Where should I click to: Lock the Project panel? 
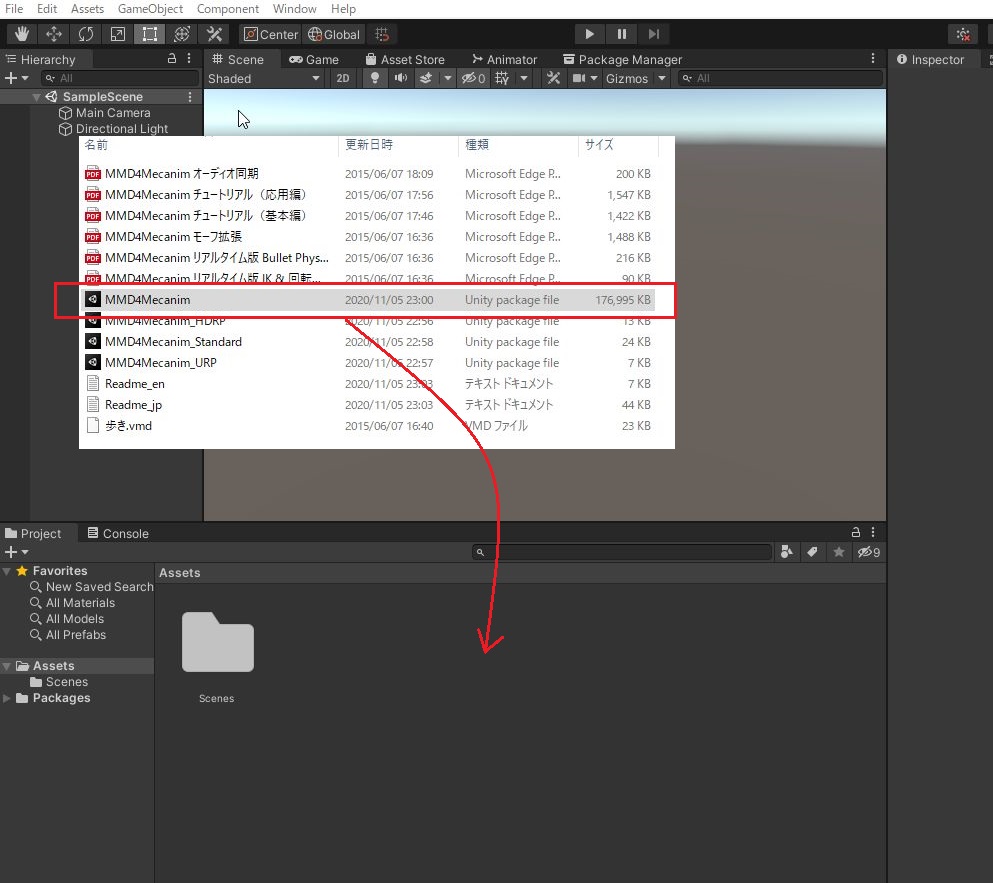856,532
